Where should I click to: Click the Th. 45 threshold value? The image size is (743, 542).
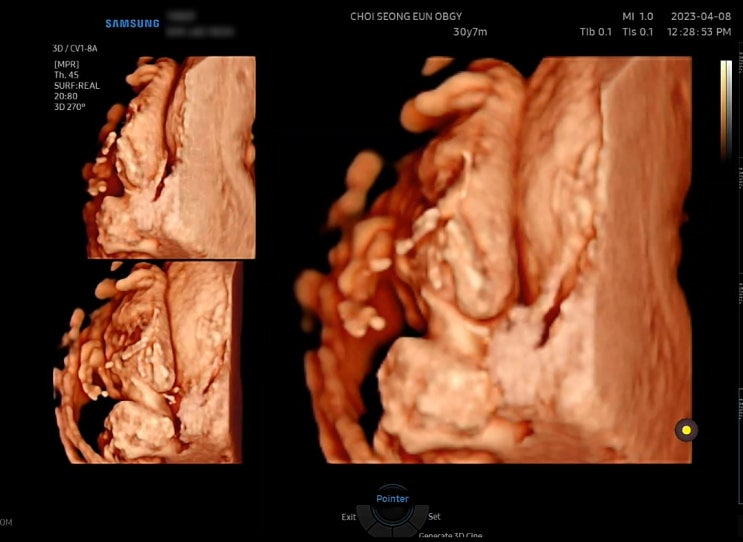pos(66,75)
